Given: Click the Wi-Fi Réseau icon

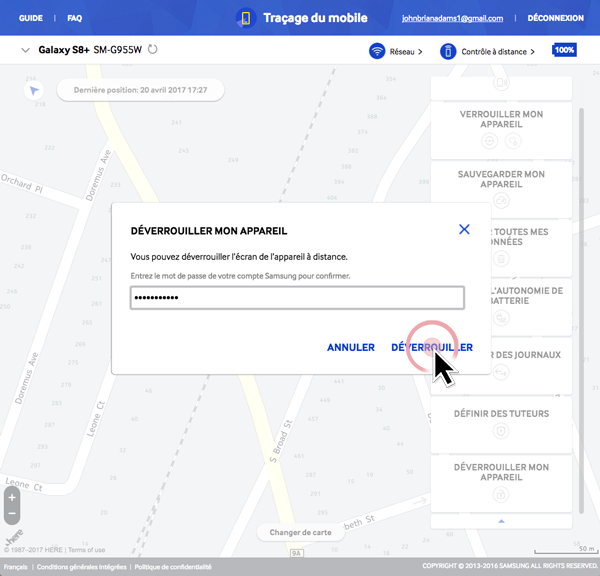Looking at the screenshot, I should [x=377, y=51].
